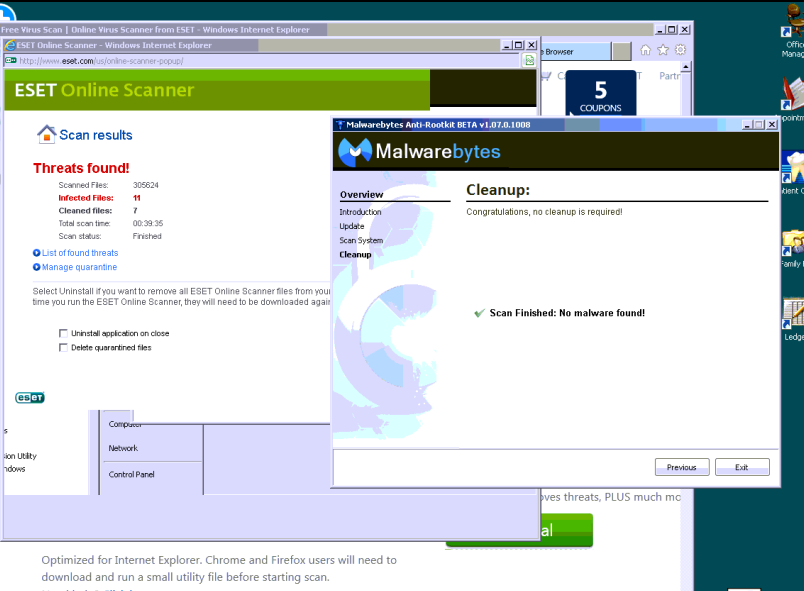Click the Total scan time 00:39:35
Screen dimensions: 804x591
(148, 223)
